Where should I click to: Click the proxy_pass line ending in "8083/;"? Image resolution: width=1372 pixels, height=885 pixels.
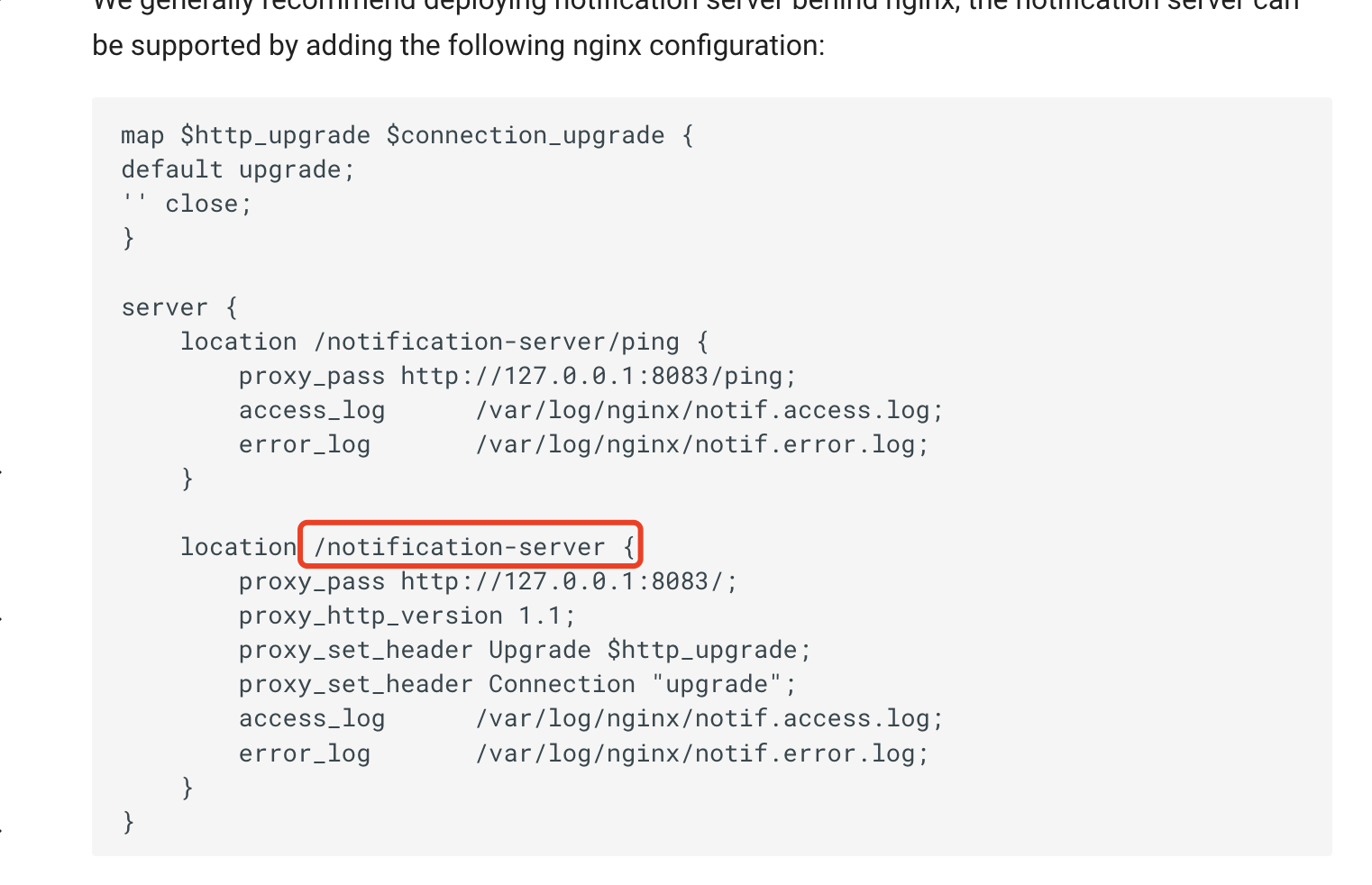coord(487,581)
